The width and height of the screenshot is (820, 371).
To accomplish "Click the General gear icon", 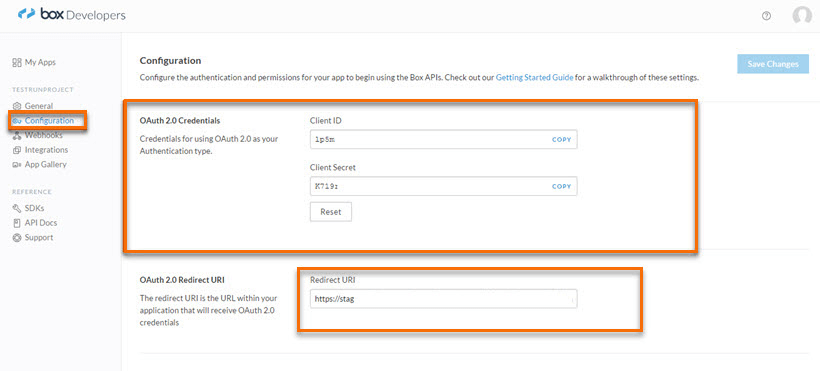I will click(17, 106).
